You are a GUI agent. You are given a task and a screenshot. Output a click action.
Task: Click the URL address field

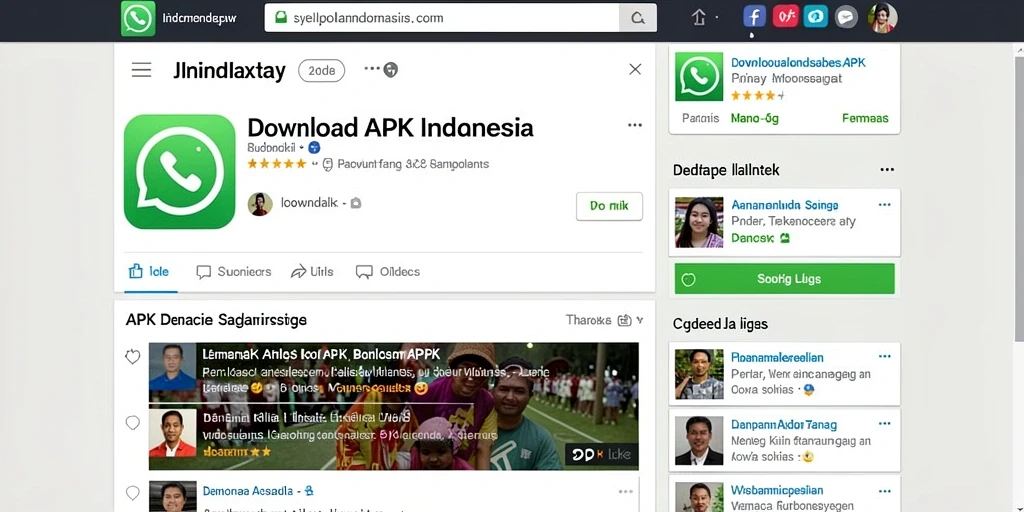(442, 18)
